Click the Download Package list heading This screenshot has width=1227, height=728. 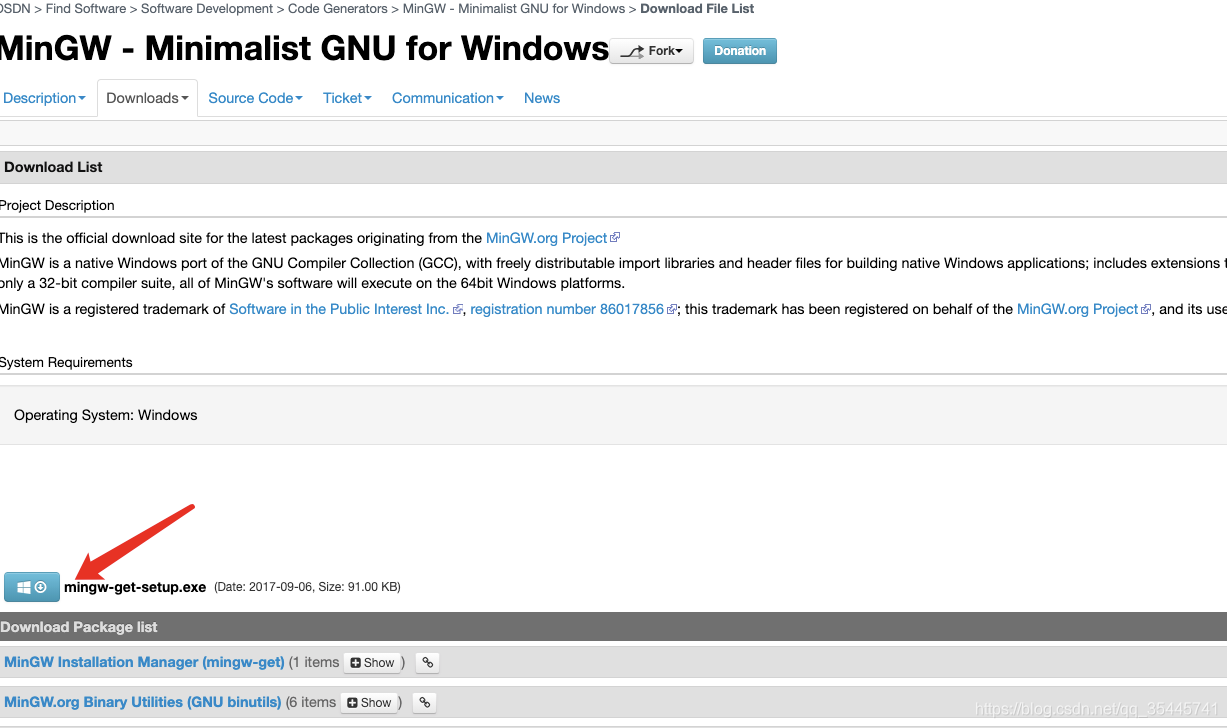pyautogui.click(x=79, y=627)
